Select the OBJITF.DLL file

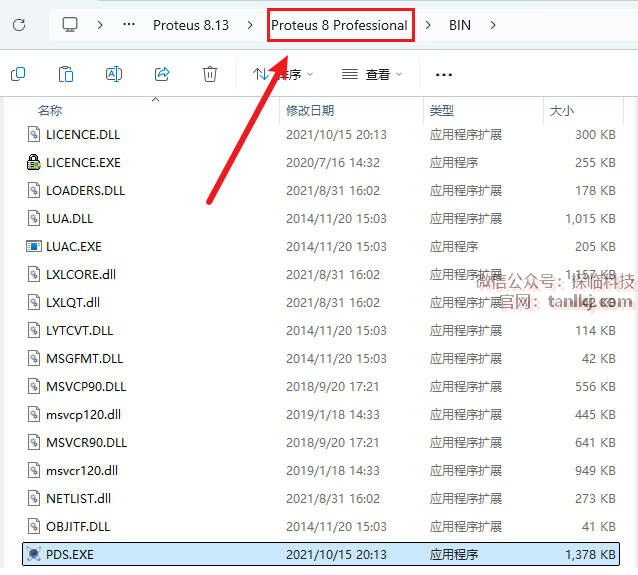coord(78,527)
